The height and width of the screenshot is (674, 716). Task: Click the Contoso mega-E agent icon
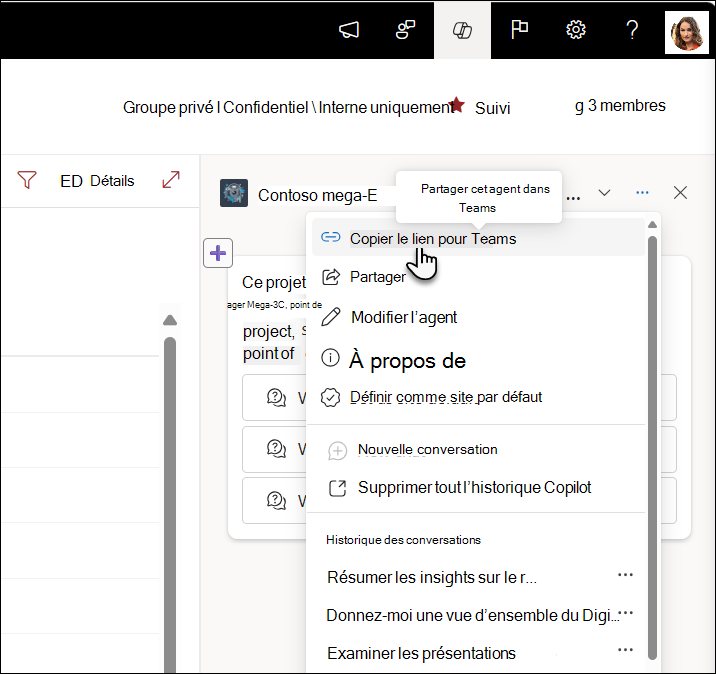(234, 193)
